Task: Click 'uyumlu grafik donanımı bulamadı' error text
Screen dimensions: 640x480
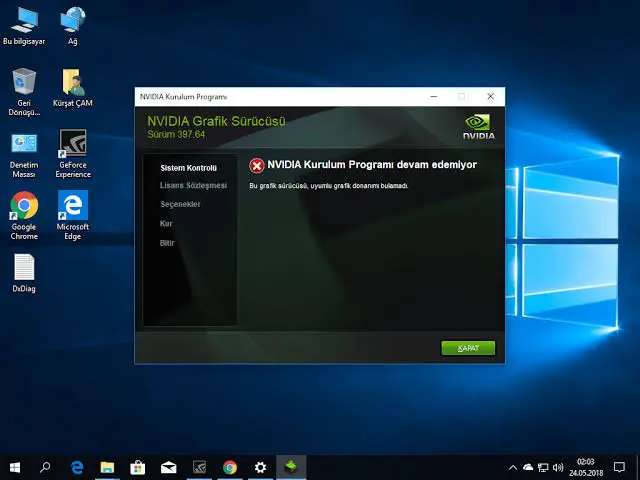Action: pyautogui.click(x=359, y=186)
